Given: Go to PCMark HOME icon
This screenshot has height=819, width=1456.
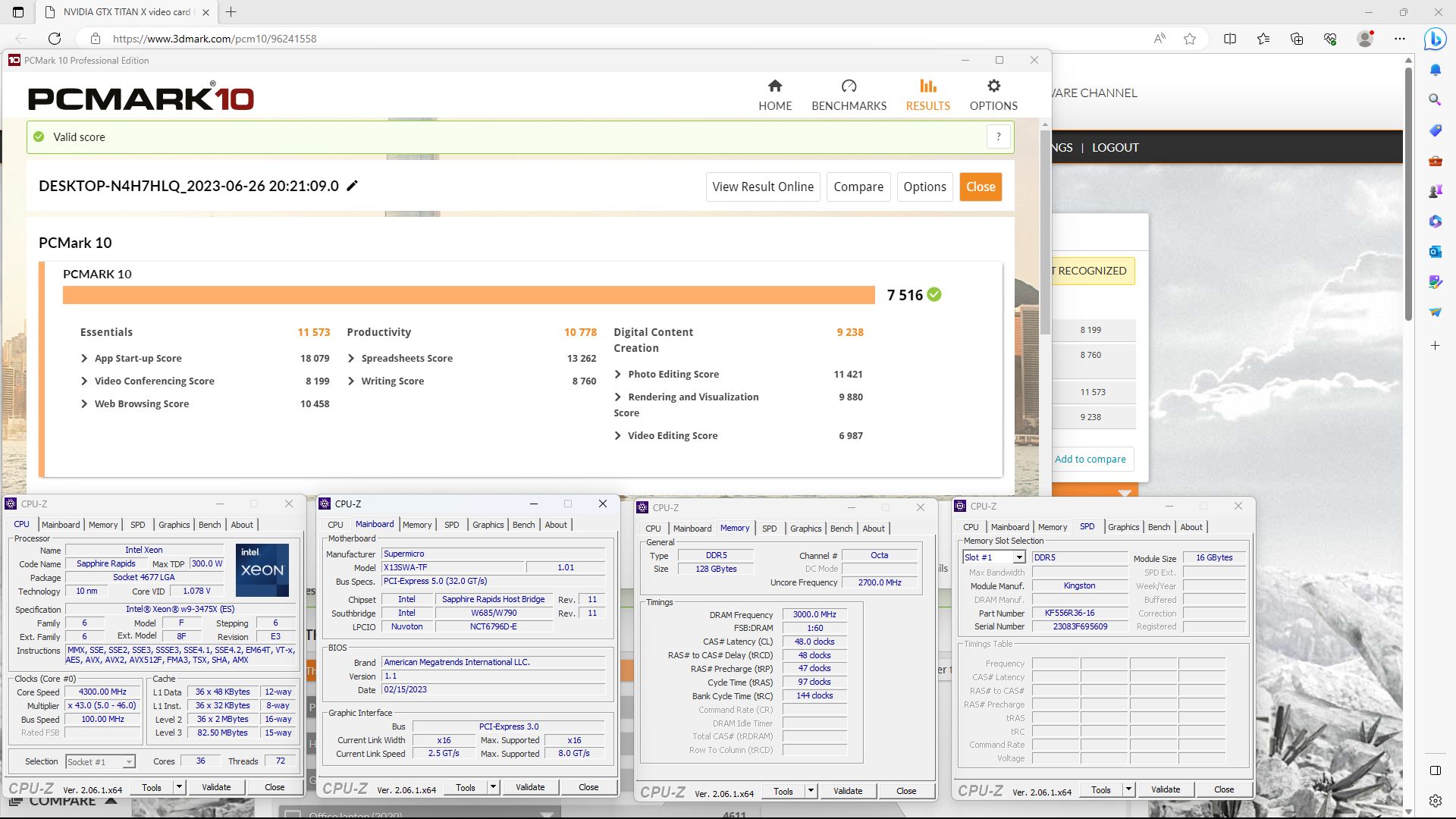Looking at the screenshot, I should [x=774, y=86].
